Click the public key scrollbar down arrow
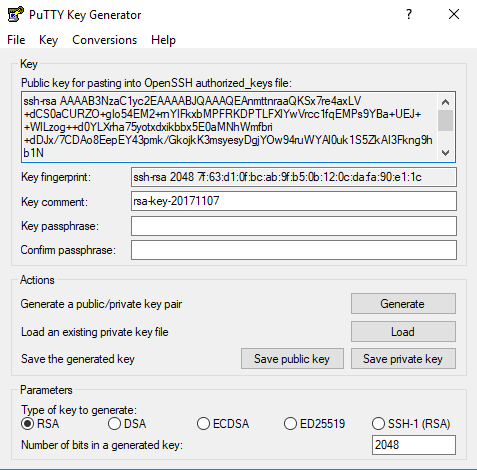The width and height of the screenshot is (477, 470). 445,153
